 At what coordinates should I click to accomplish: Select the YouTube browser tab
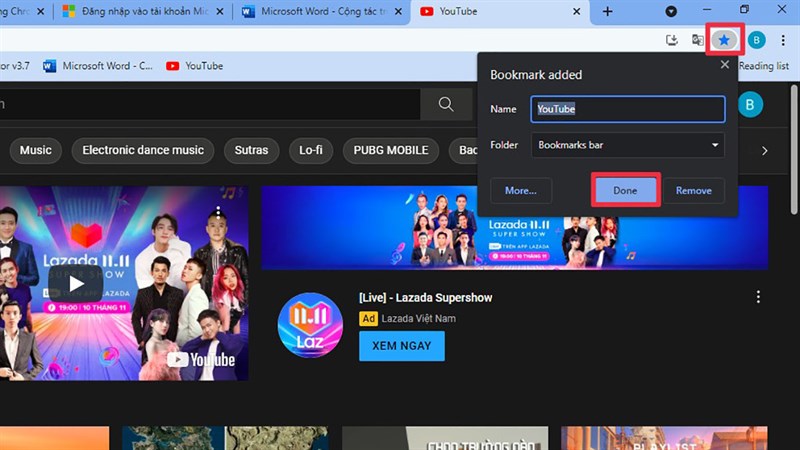[x=500, y=11]
